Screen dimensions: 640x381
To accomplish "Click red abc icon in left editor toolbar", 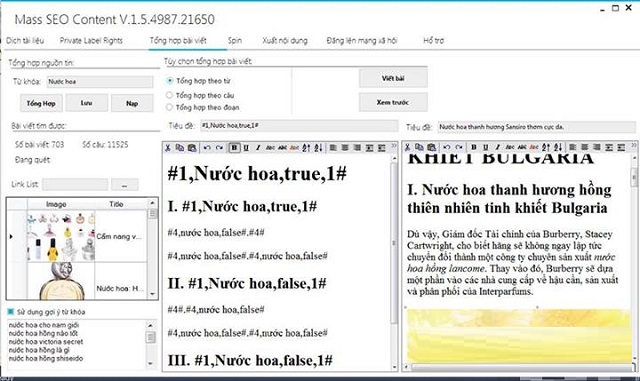I will coord(294,148).
